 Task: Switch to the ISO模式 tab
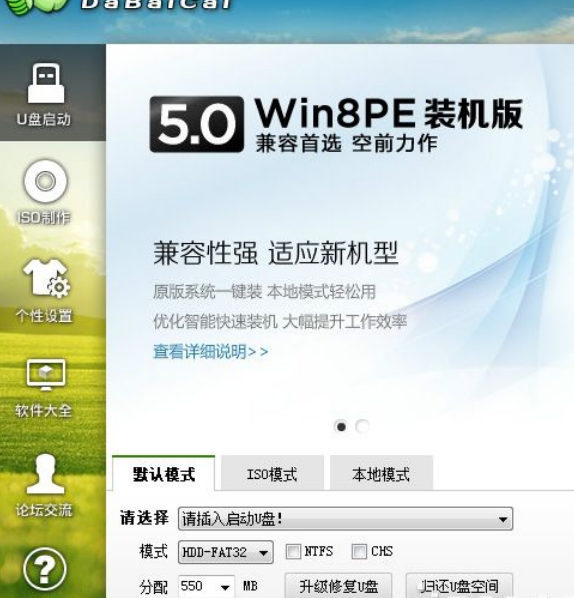[272, 473]
